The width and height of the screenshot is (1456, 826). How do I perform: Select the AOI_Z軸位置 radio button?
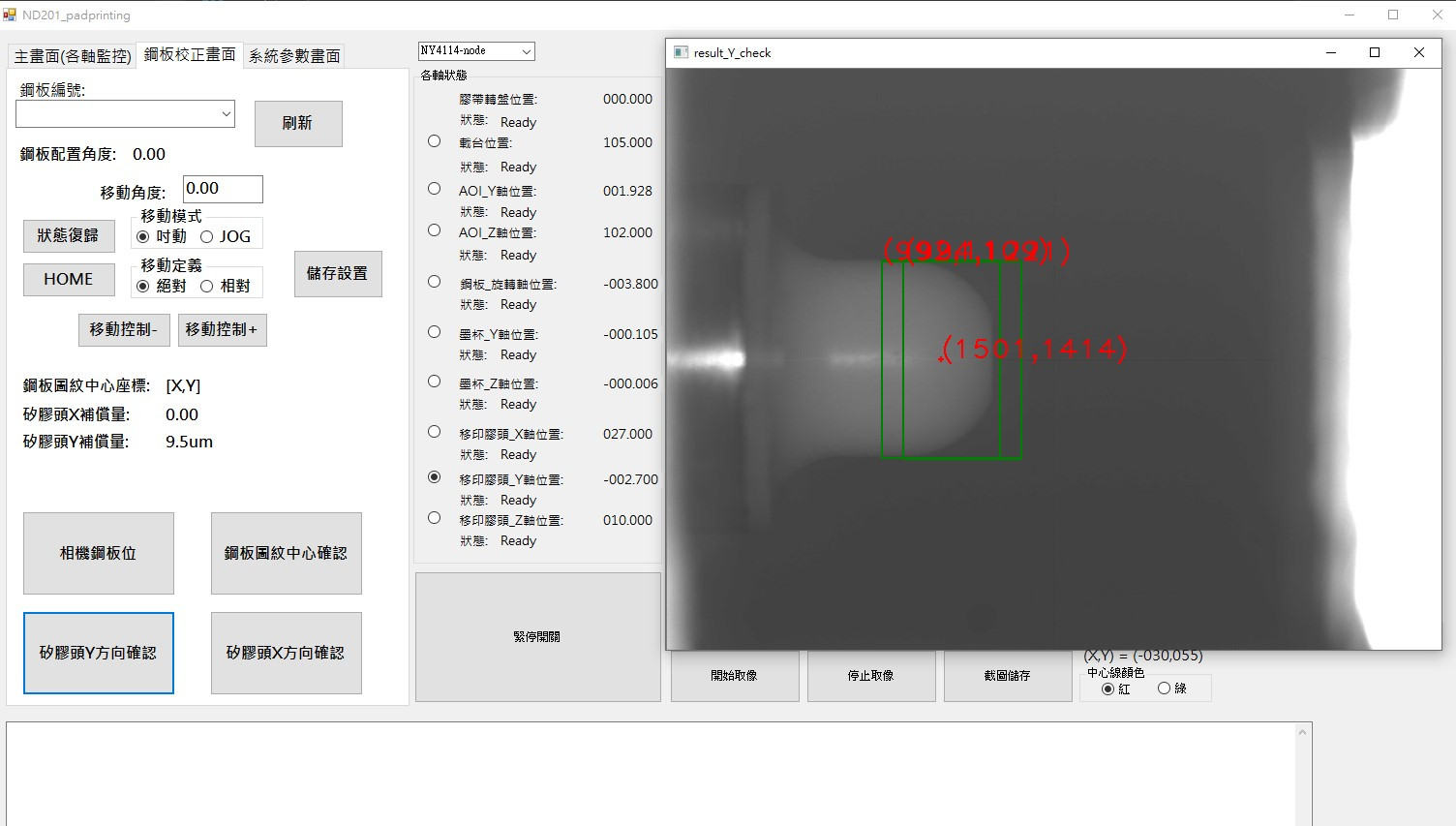(x=435, y=230)
